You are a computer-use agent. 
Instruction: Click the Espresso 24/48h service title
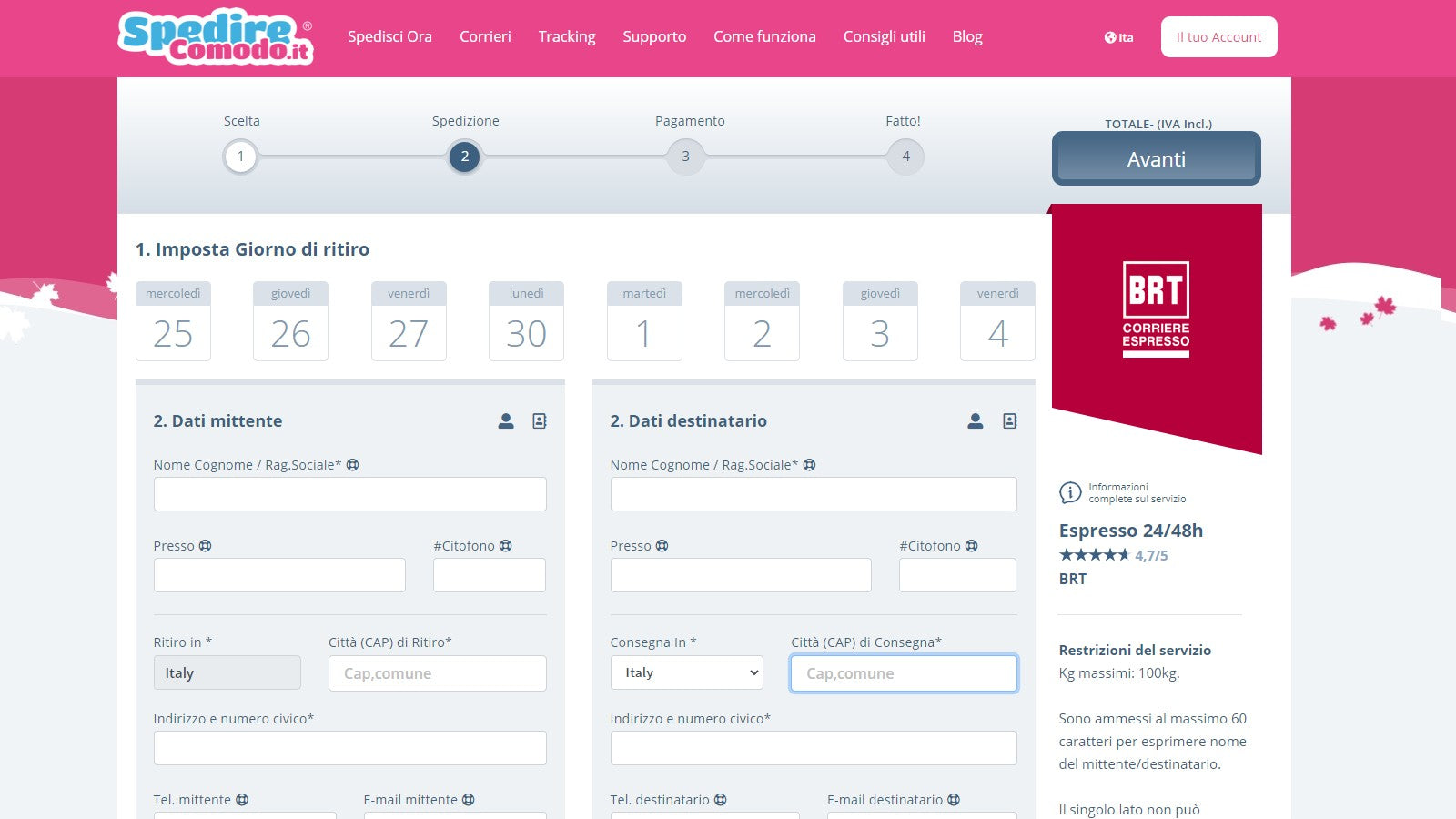point(1131,531)
